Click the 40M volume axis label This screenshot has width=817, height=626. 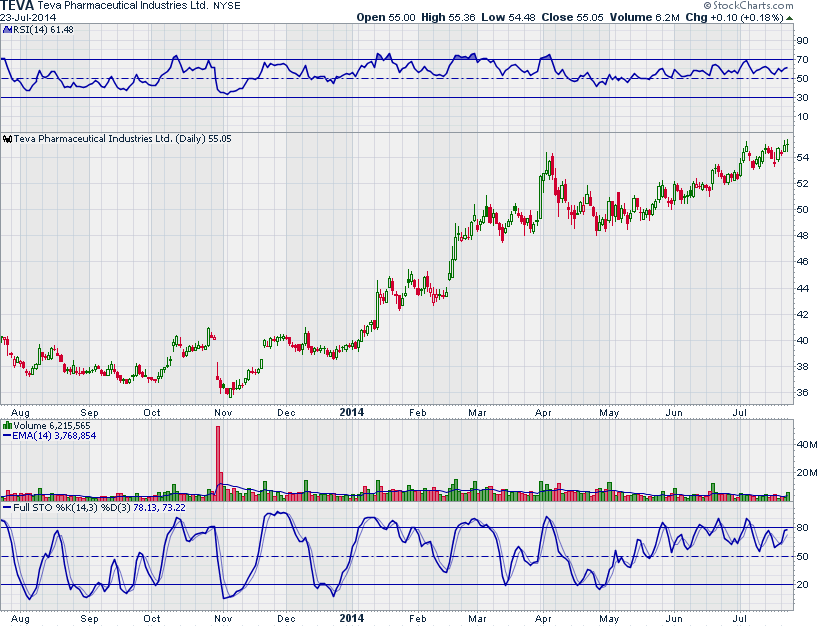(x=805, y=444)
